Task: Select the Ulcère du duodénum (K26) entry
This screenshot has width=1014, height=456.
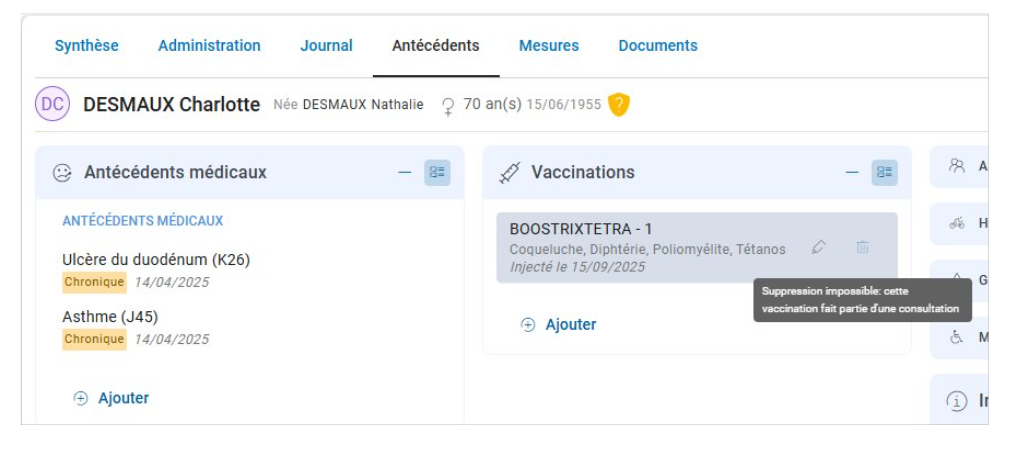Action: click(156, 260)
